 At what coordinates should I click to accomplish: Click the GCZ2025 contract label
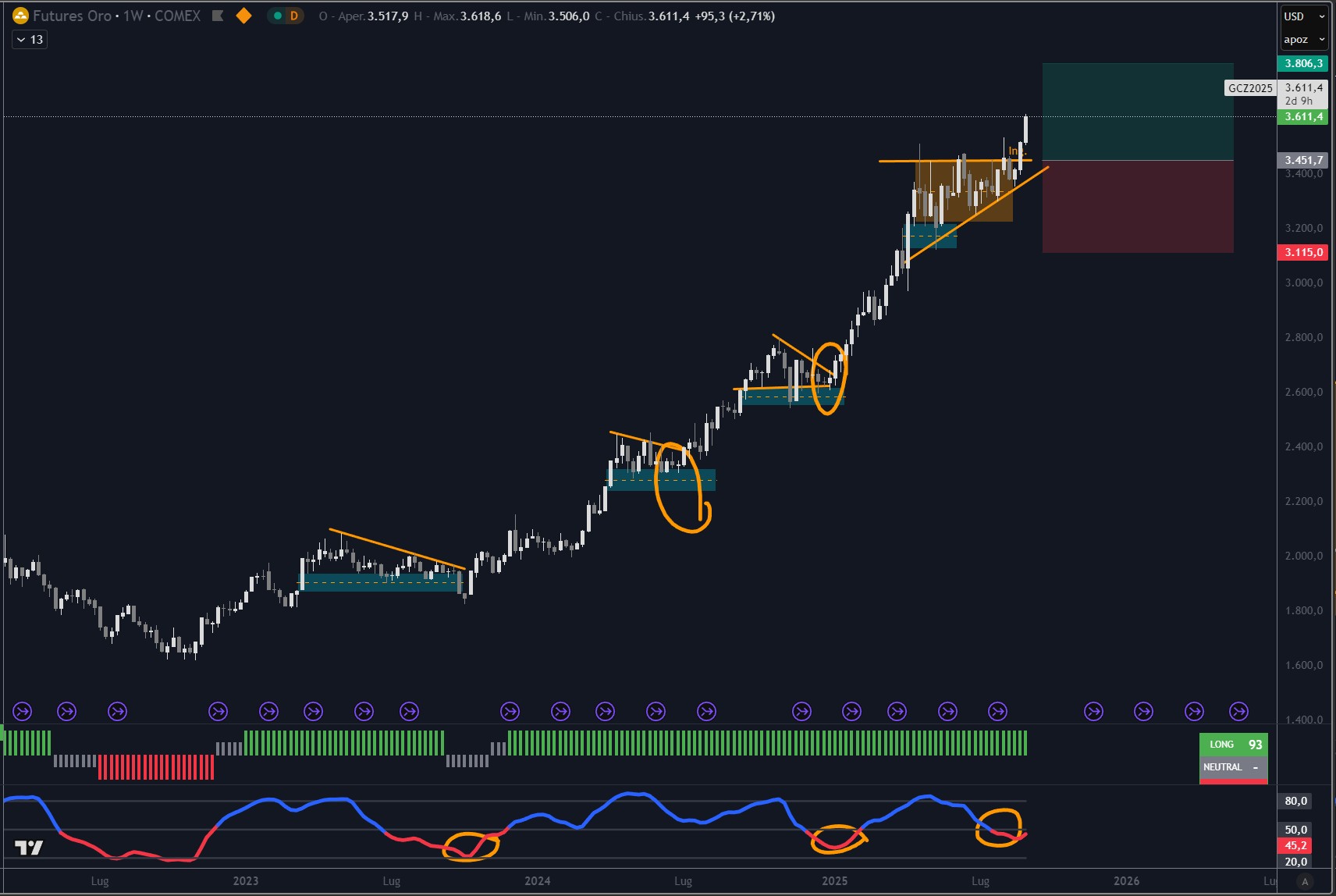coord(1250,88)
